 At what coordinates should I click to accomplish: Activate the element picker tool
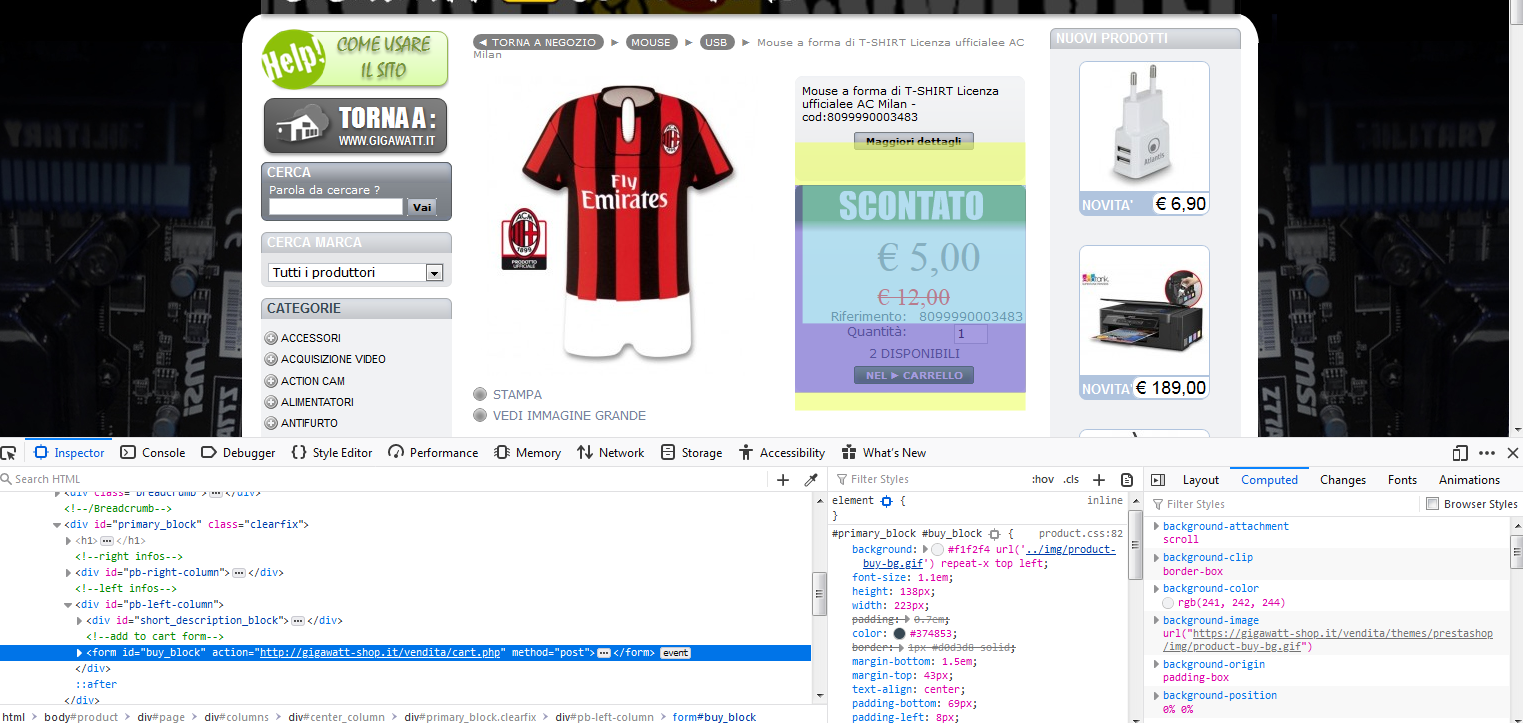9,452
